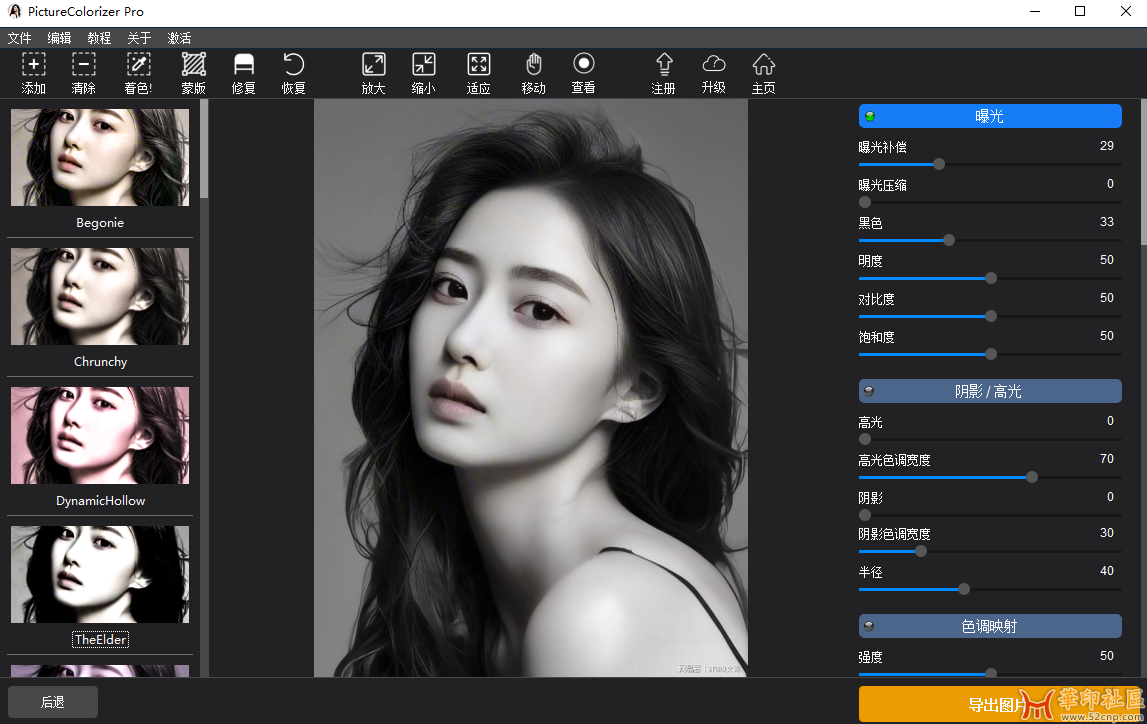Image resolution: width=1147 pixels, height=724 pixels.
Task: Apply the TheElder preset thumbnail
Action: [x=100, y=574]
